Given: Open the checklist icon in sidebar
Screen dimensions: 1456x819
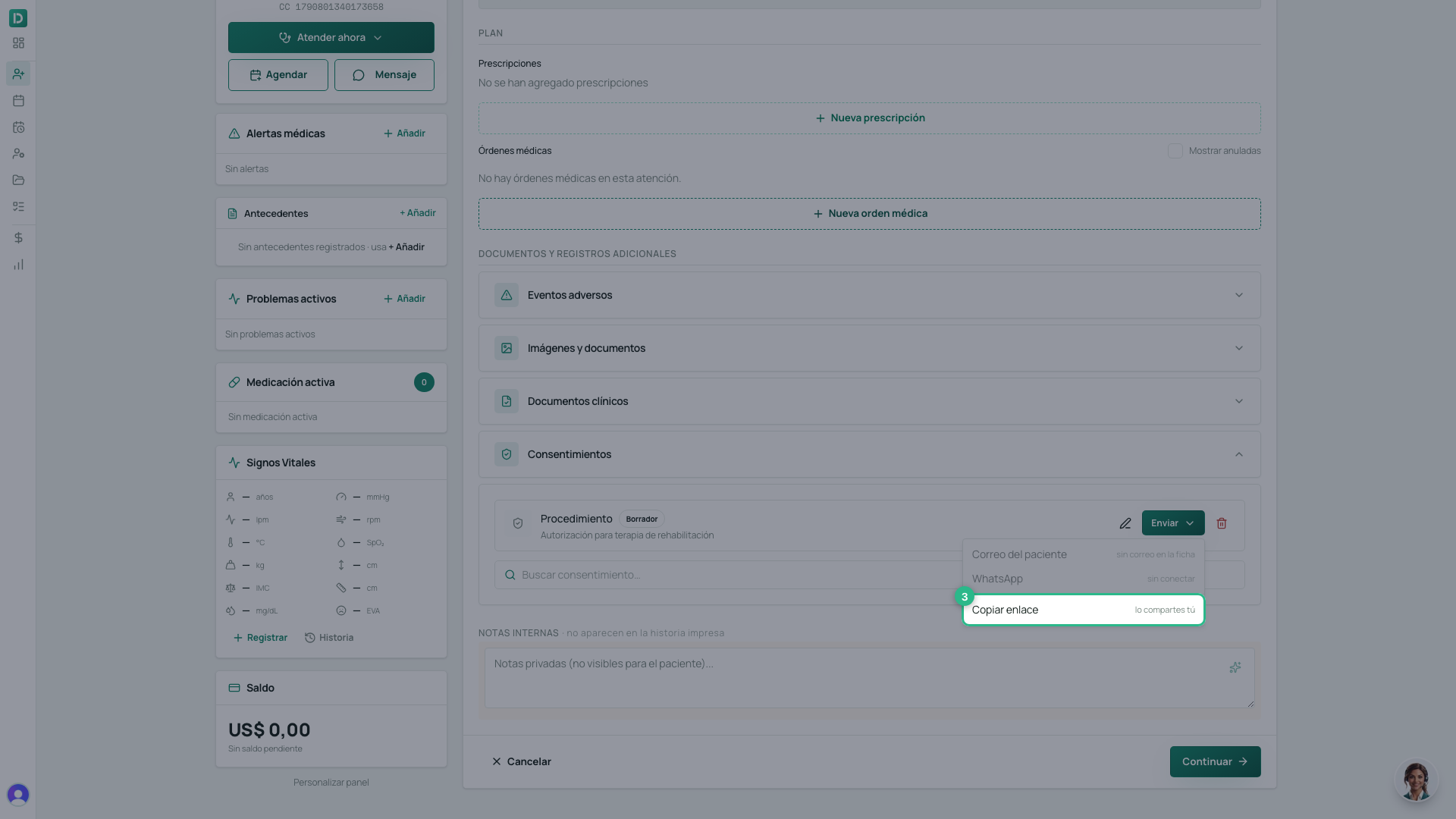Looking at the screenshot, I should [x=18, y=206].
